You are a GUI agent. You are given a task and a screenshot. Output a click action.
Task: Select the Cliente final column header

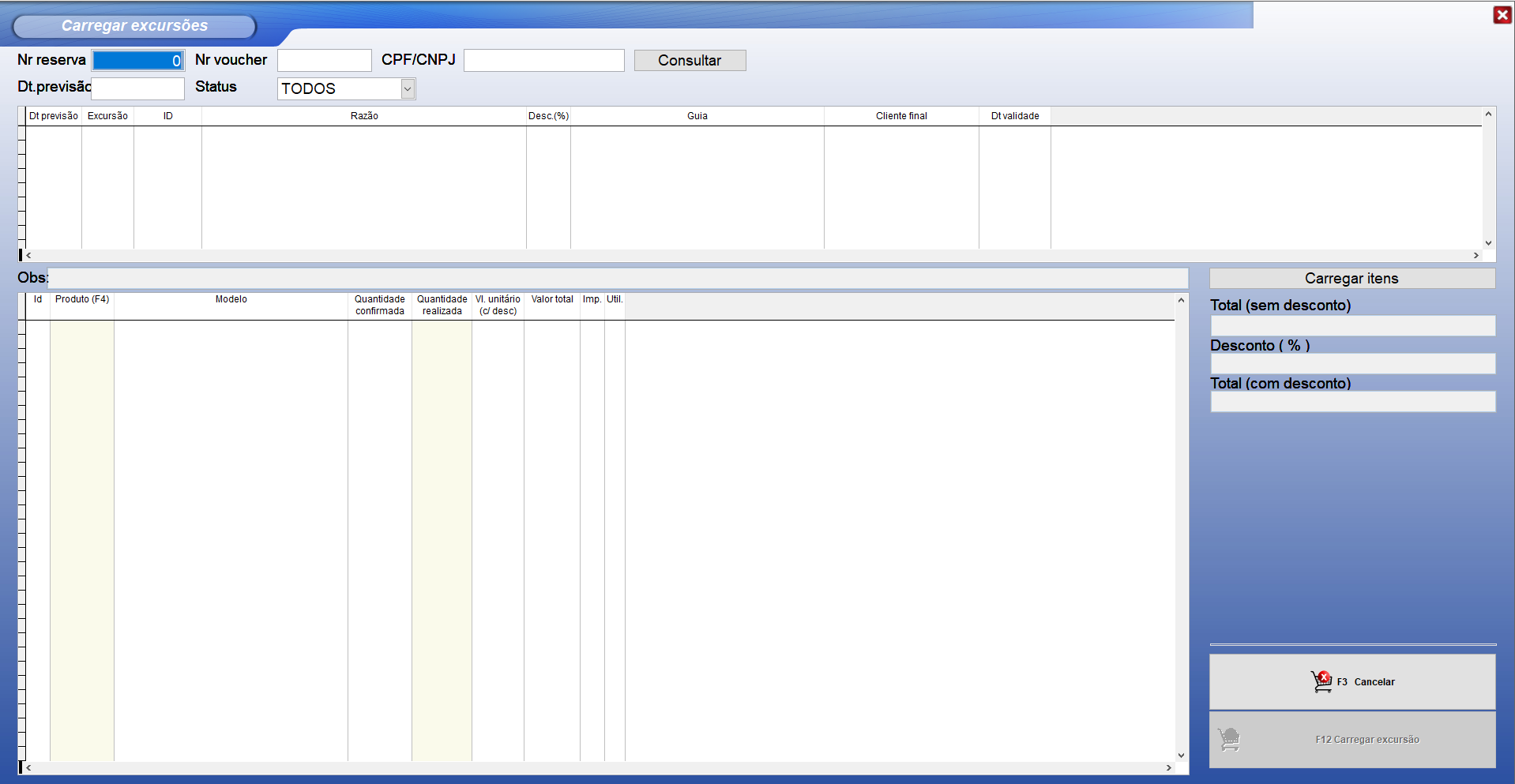click(x=901, y=116)
